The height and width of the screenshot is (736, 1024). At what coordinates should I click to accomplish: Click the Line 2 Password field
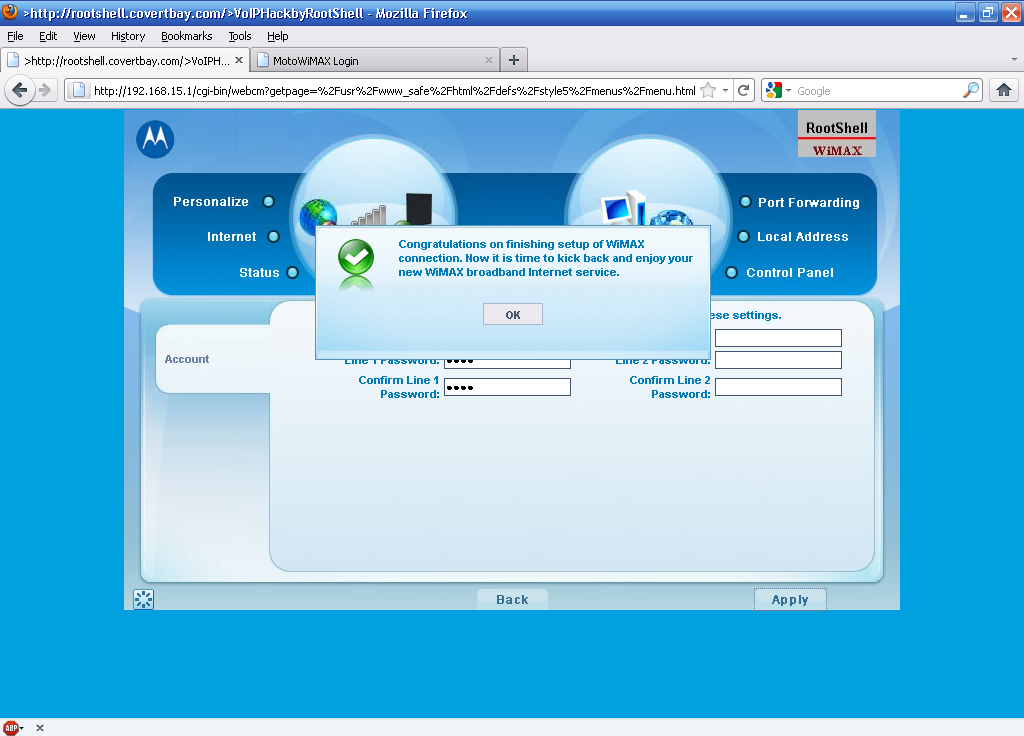778,360
